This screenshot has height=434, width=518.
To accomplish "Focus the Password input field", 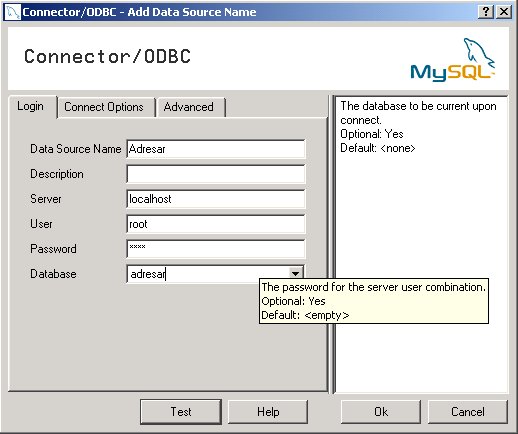I will click(216, 249).
